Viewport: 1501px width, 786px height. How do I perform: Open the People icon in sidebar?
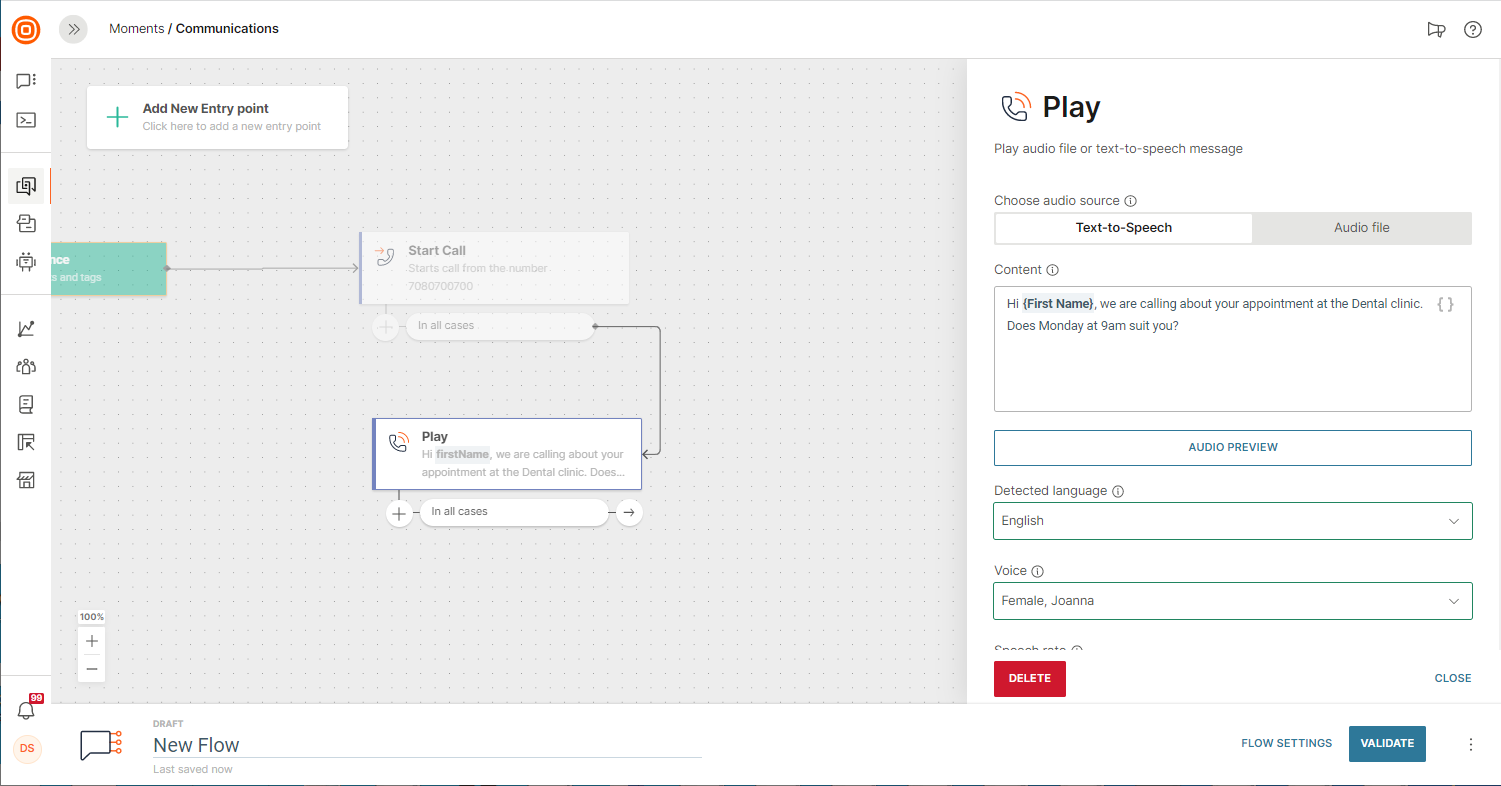pos(26,367)
